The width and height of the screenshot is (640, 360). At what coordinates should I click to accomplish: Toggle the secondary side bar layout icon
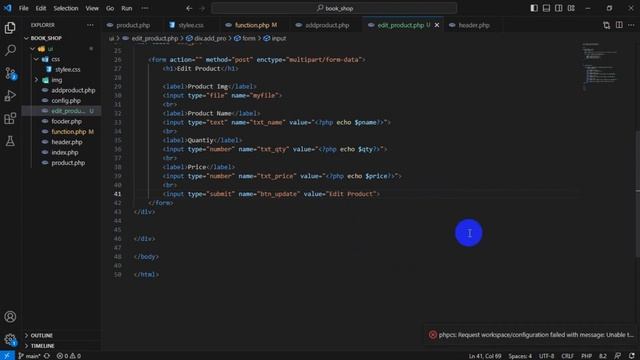tap(559, 8)
